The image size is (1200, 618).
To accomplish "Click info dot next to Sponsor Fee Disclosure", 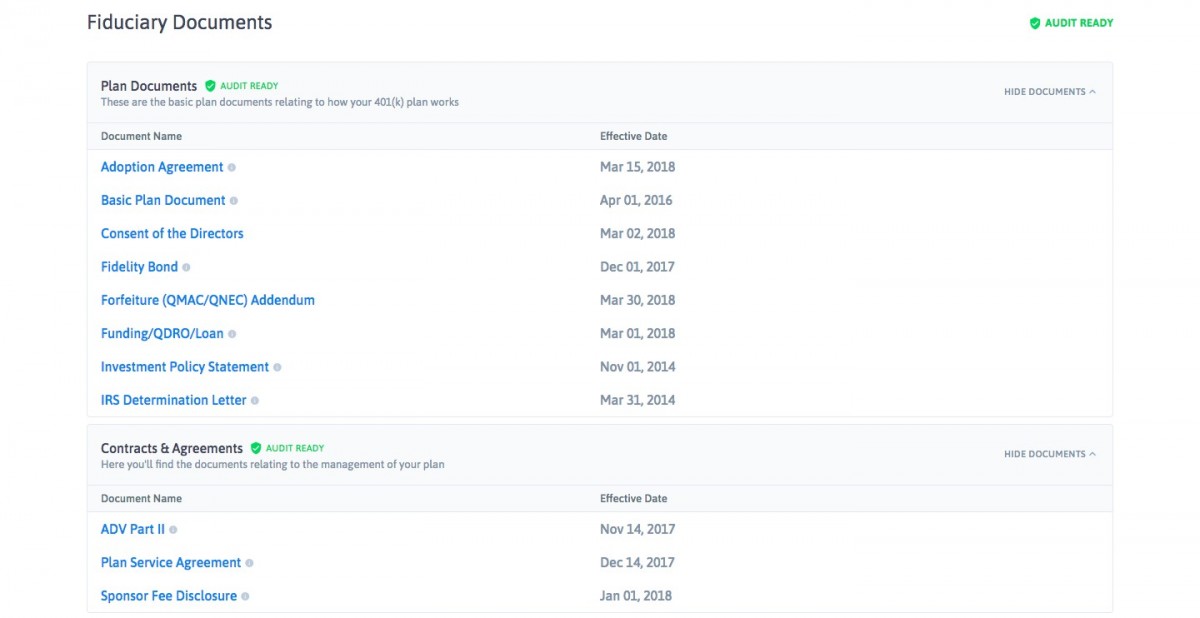I will click(246, 597).
